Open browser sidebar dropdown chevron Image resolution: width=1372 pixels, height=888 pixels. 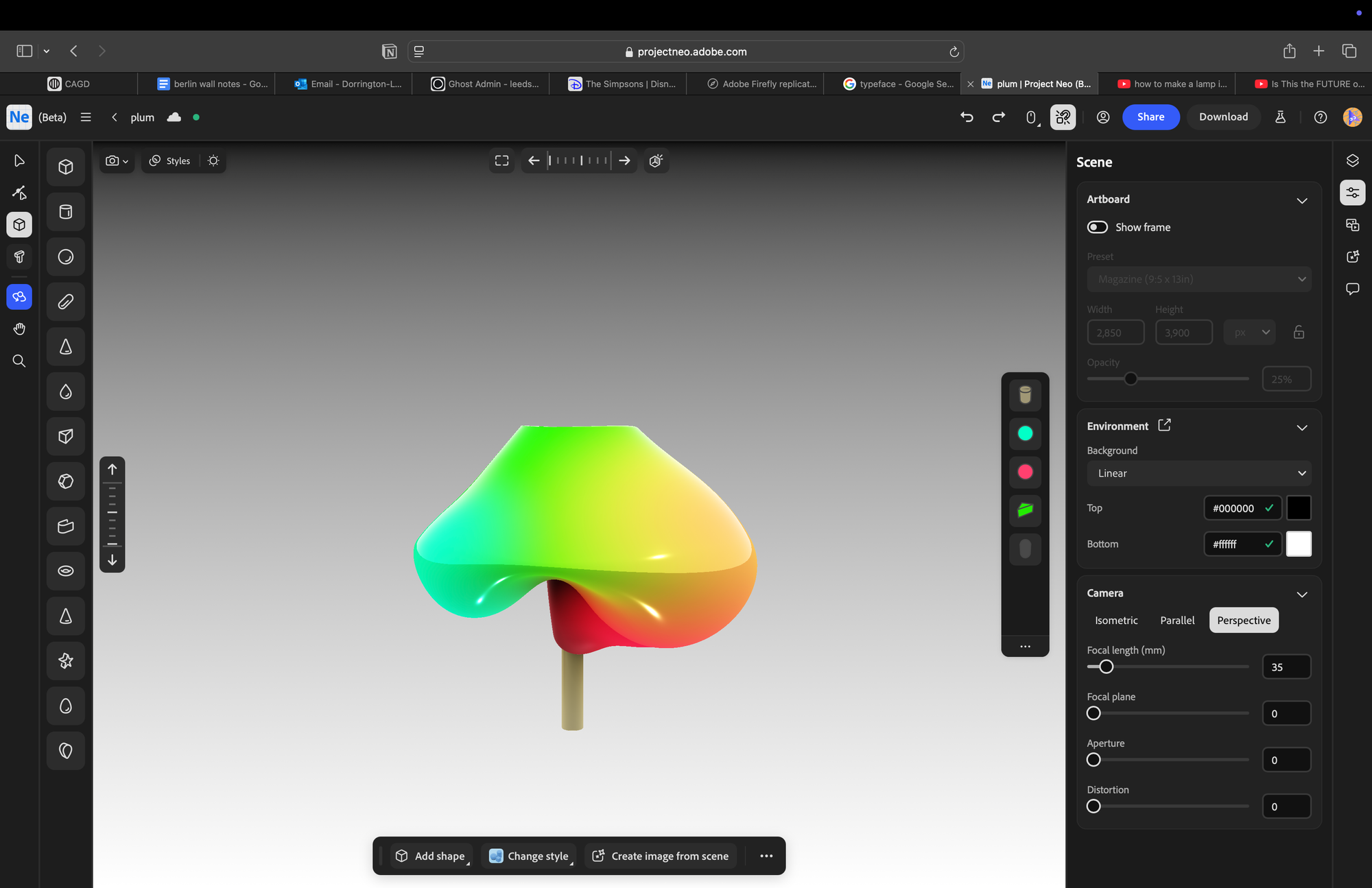point(47,51)
